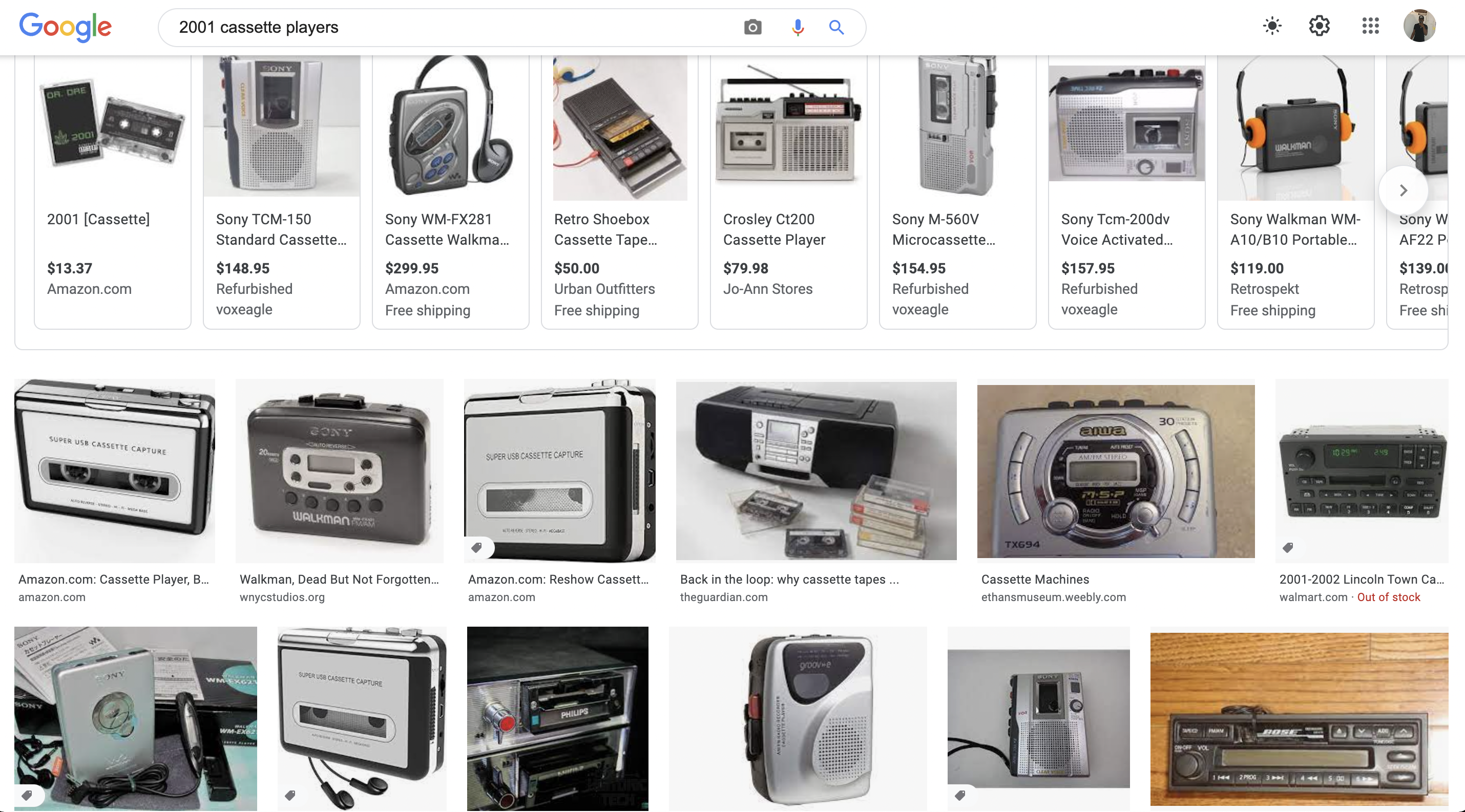Submit search with magnifying glass icon

(x=836, y=27)
